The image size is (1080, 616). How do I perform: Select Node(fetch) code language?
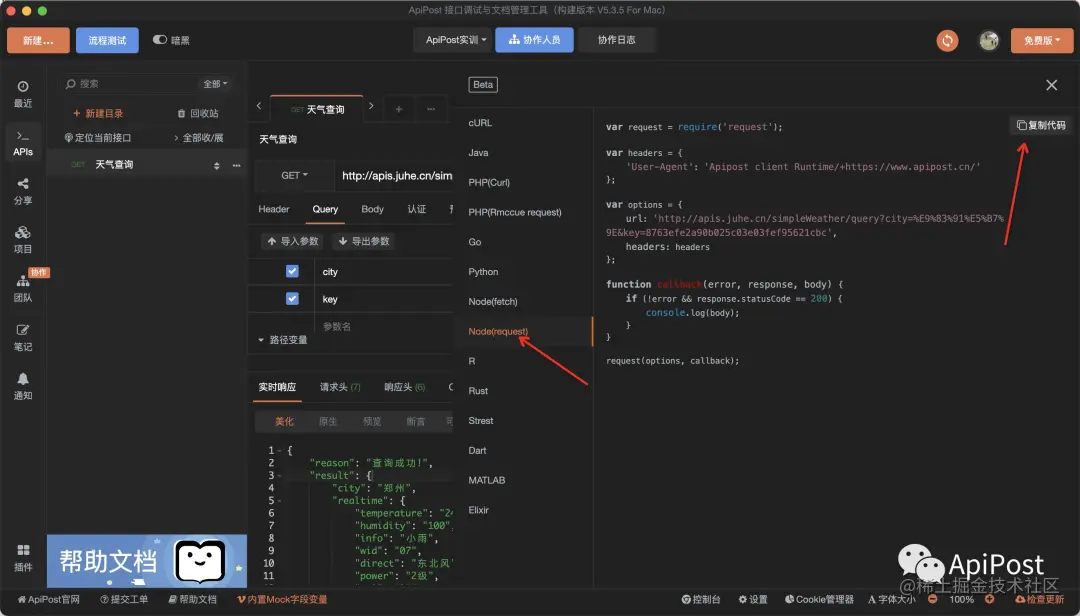click(x=492, y=301)
